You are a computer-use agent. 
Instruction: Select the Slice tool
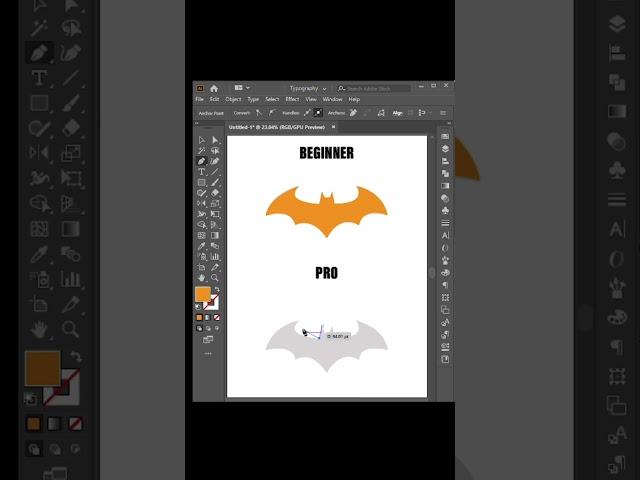tap(215, 267)
